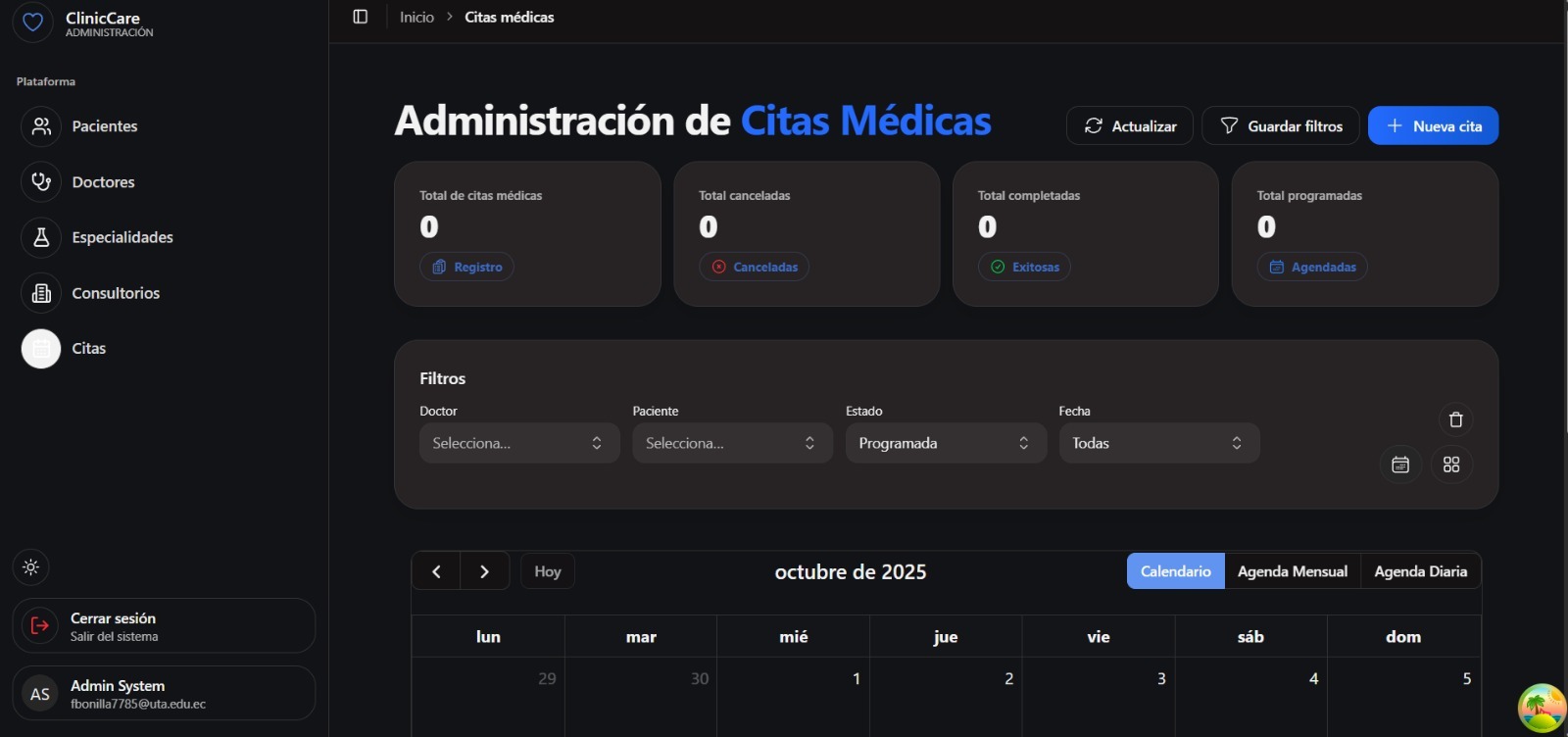Open the Admin System user card

164,694
